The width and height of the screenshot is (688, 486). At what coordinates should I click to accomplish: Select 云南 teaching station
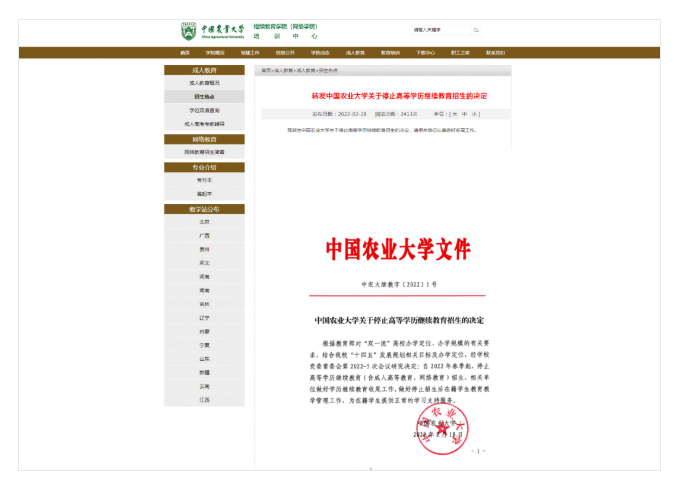[x=204, y=386]
